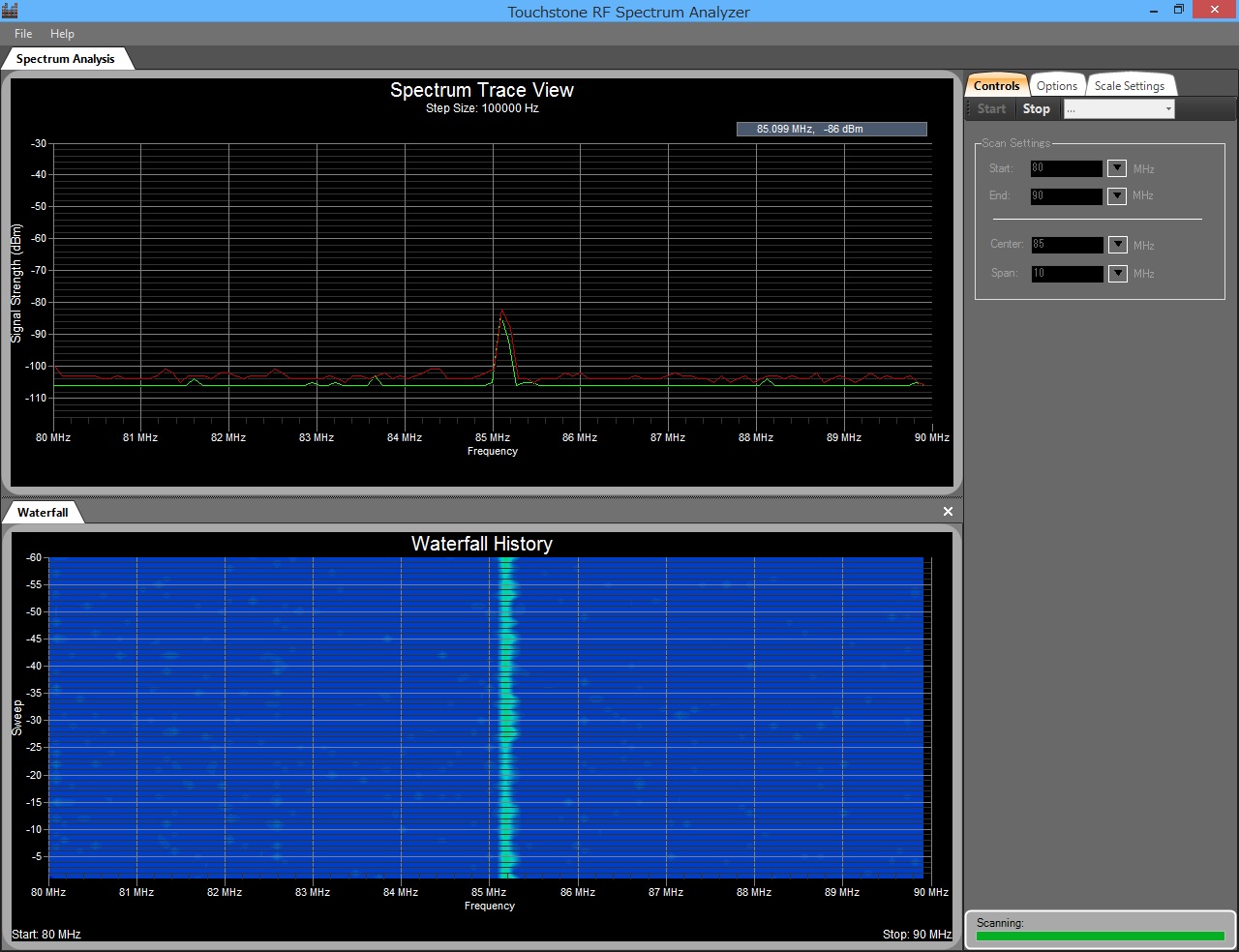Click the Waterfall History title
Screen dimensions: 1239x952
[482, 544]
